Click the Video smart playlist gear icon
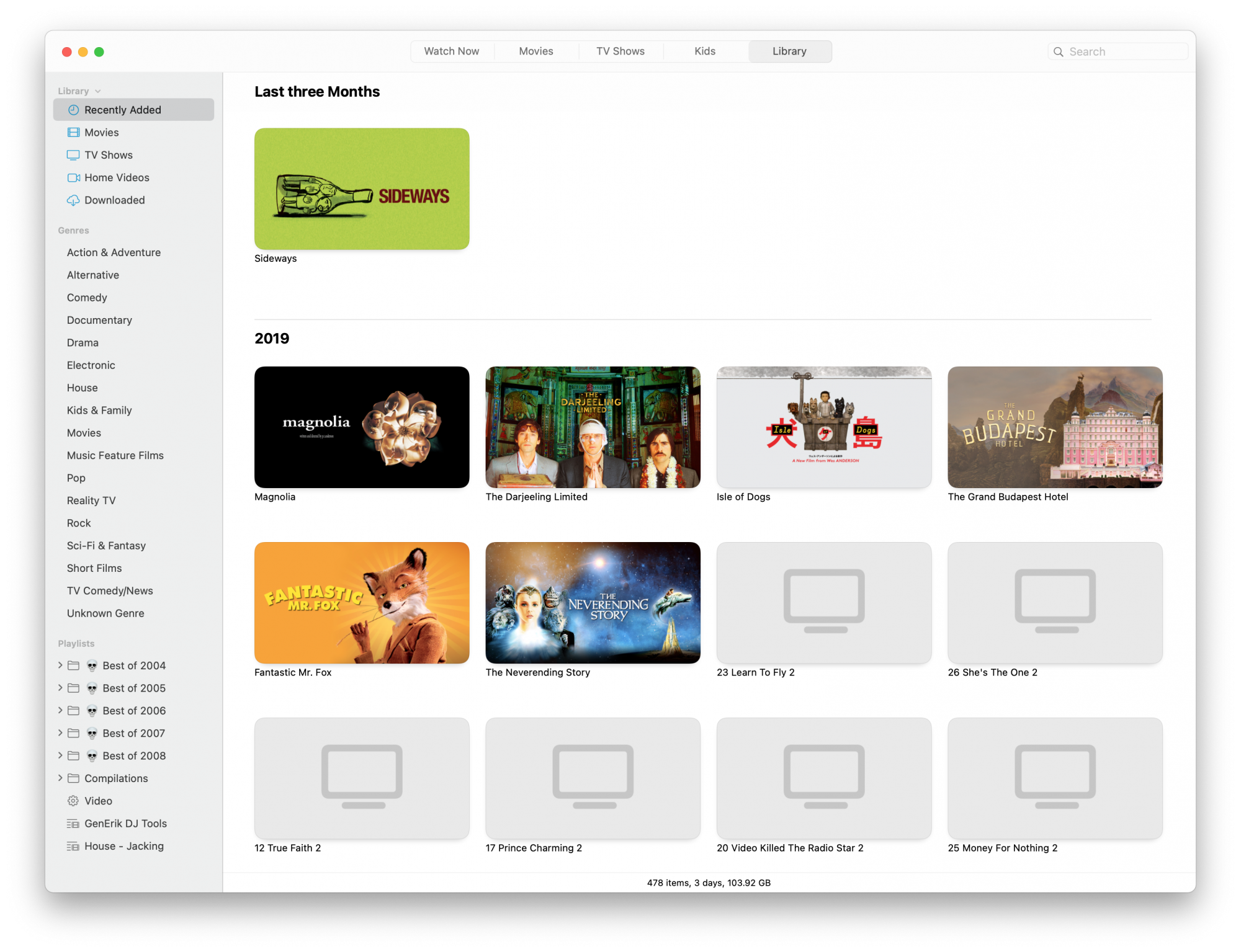Image resolution: width=1241 pixels, height=952 pixels. (x=73, y=801)
